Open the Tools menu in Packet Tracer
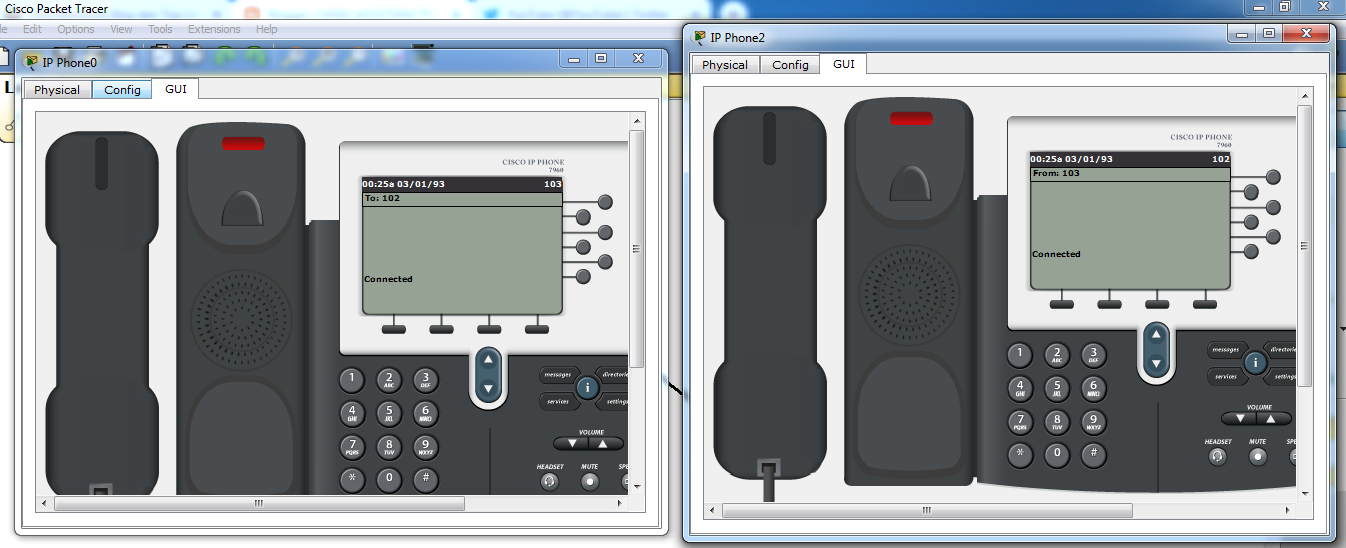Screen dimensions: 1346x548 pos(160,29)
